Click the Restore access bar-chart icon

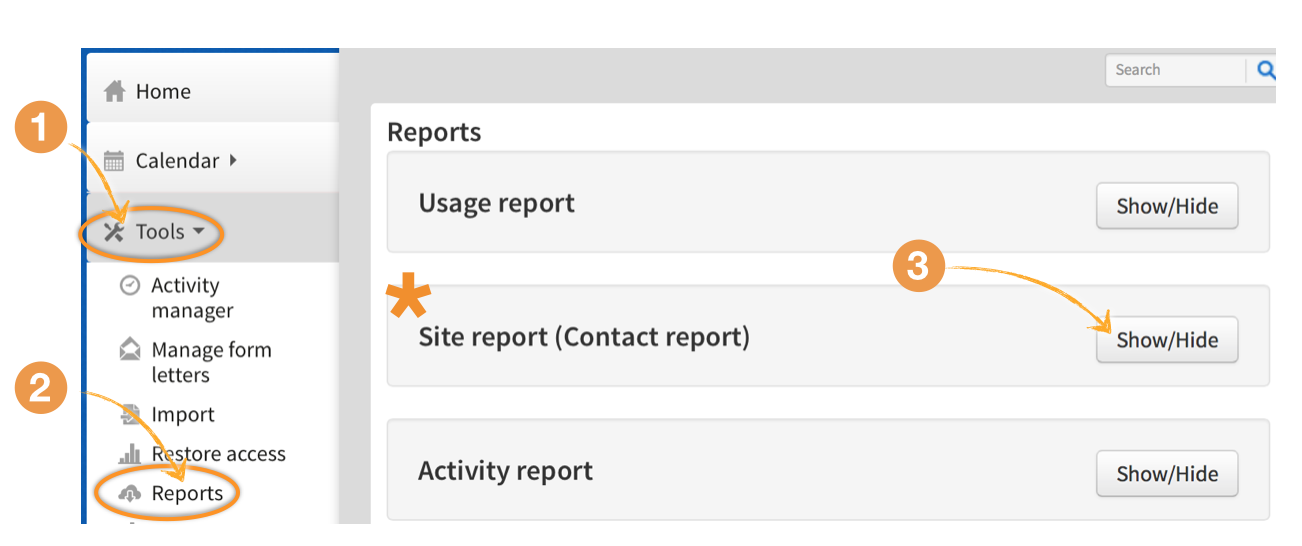130,454
